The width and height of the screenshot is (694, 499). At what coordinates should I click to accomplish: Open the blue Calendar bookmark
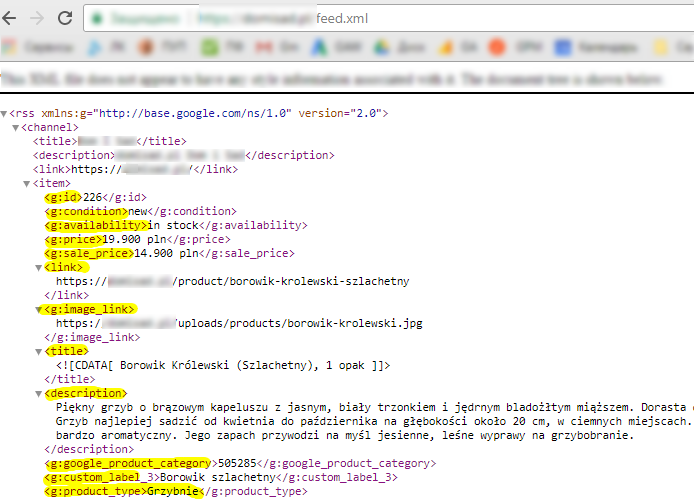coord(563,47)
